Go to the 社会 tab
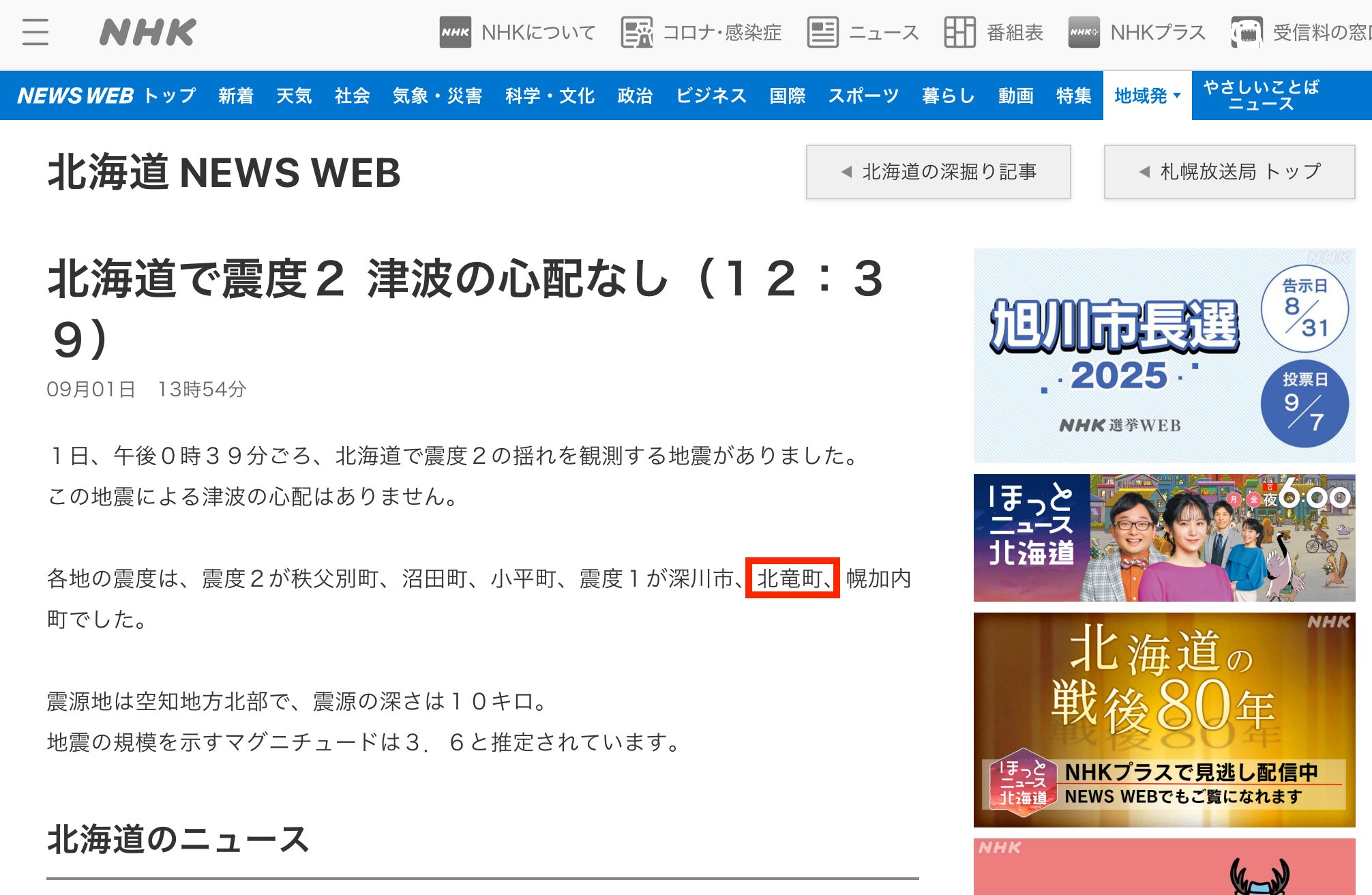The image size is (1372, 895). [351, 96]
